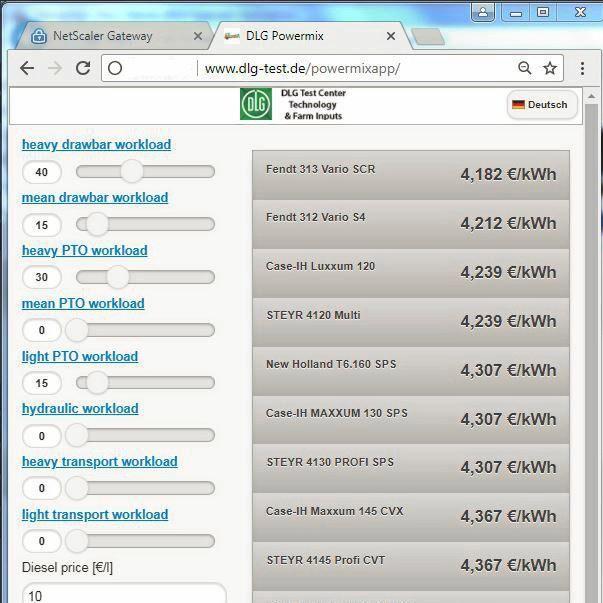Viewport: 603px width, 603px height.
Task: Click the DLG logo in header
Action: (255, 104)
